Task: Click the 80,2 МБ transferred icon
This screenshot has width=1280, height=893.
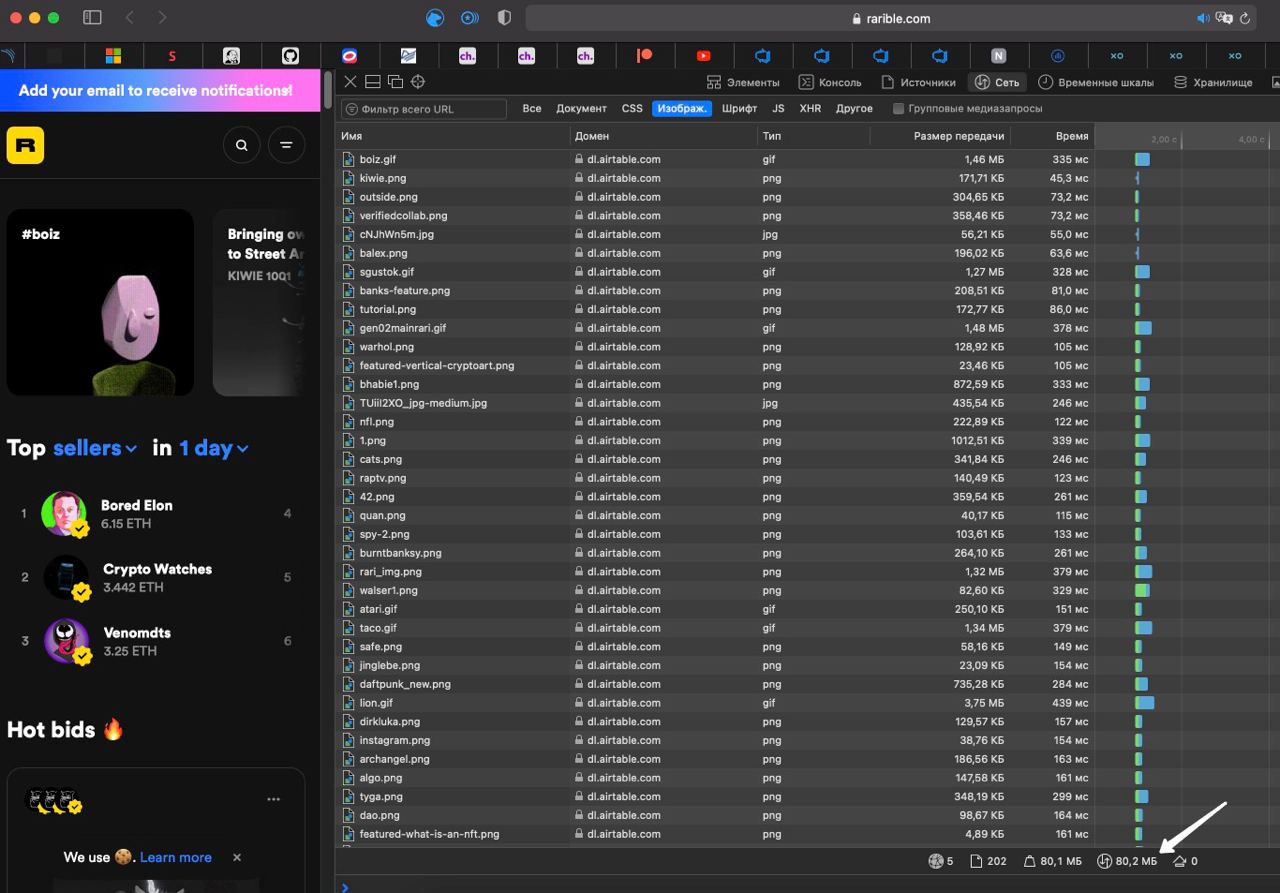Action: point(1105,861)
